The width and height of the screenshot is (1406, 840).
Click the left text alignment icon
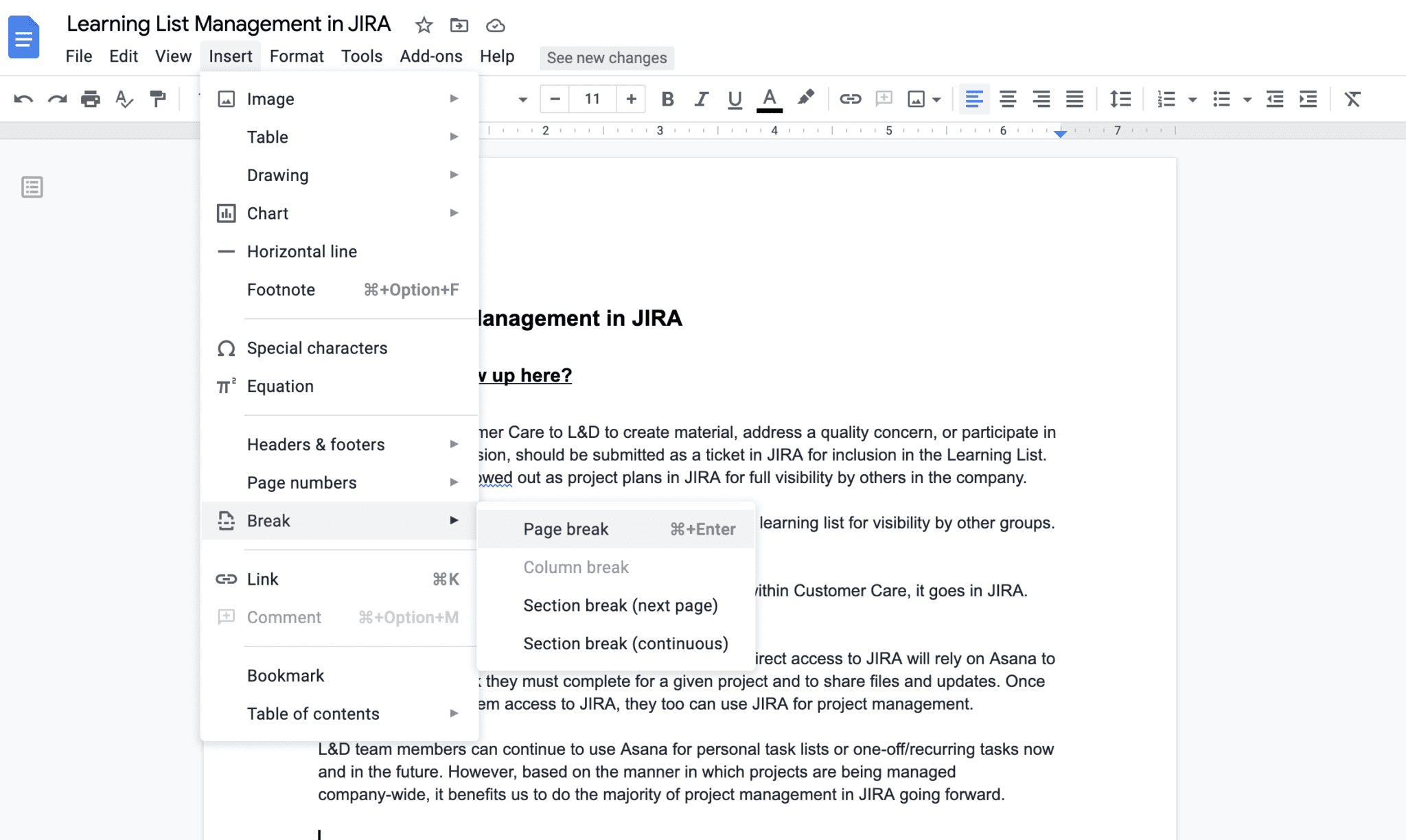tap(974, 98)
